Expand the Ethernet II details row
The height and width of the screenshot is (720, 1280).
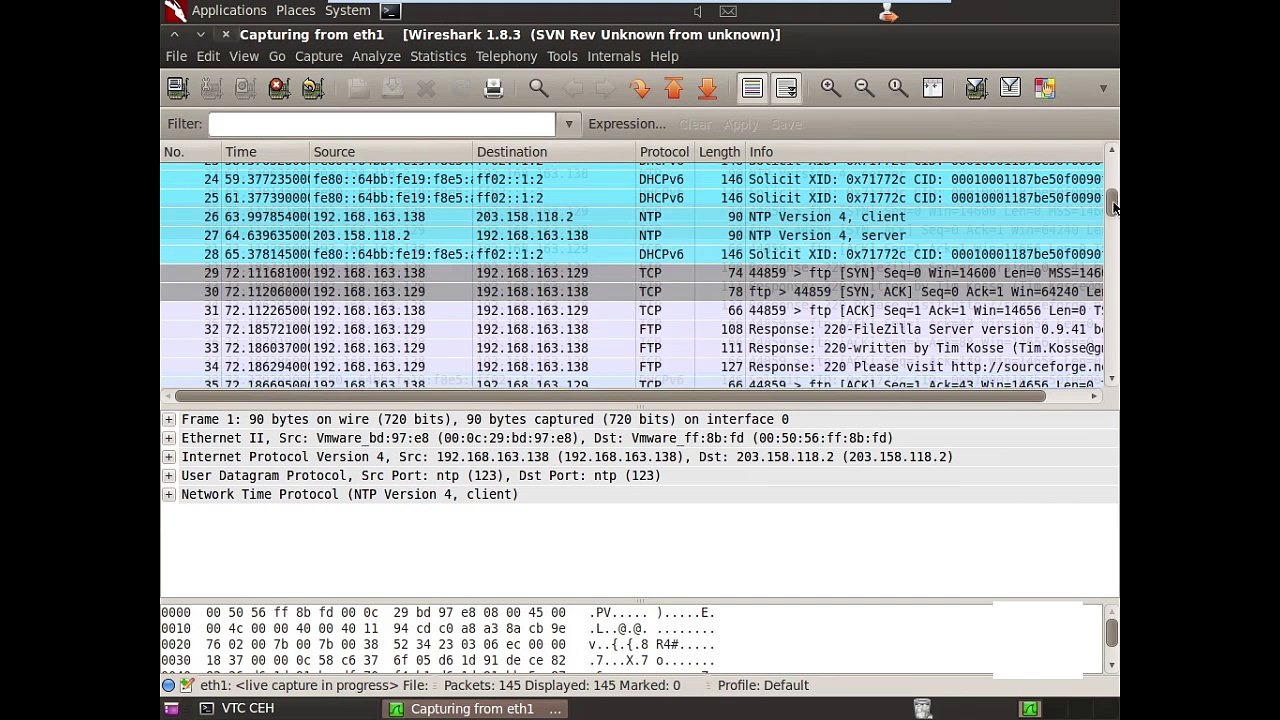(x=168, y=438)
